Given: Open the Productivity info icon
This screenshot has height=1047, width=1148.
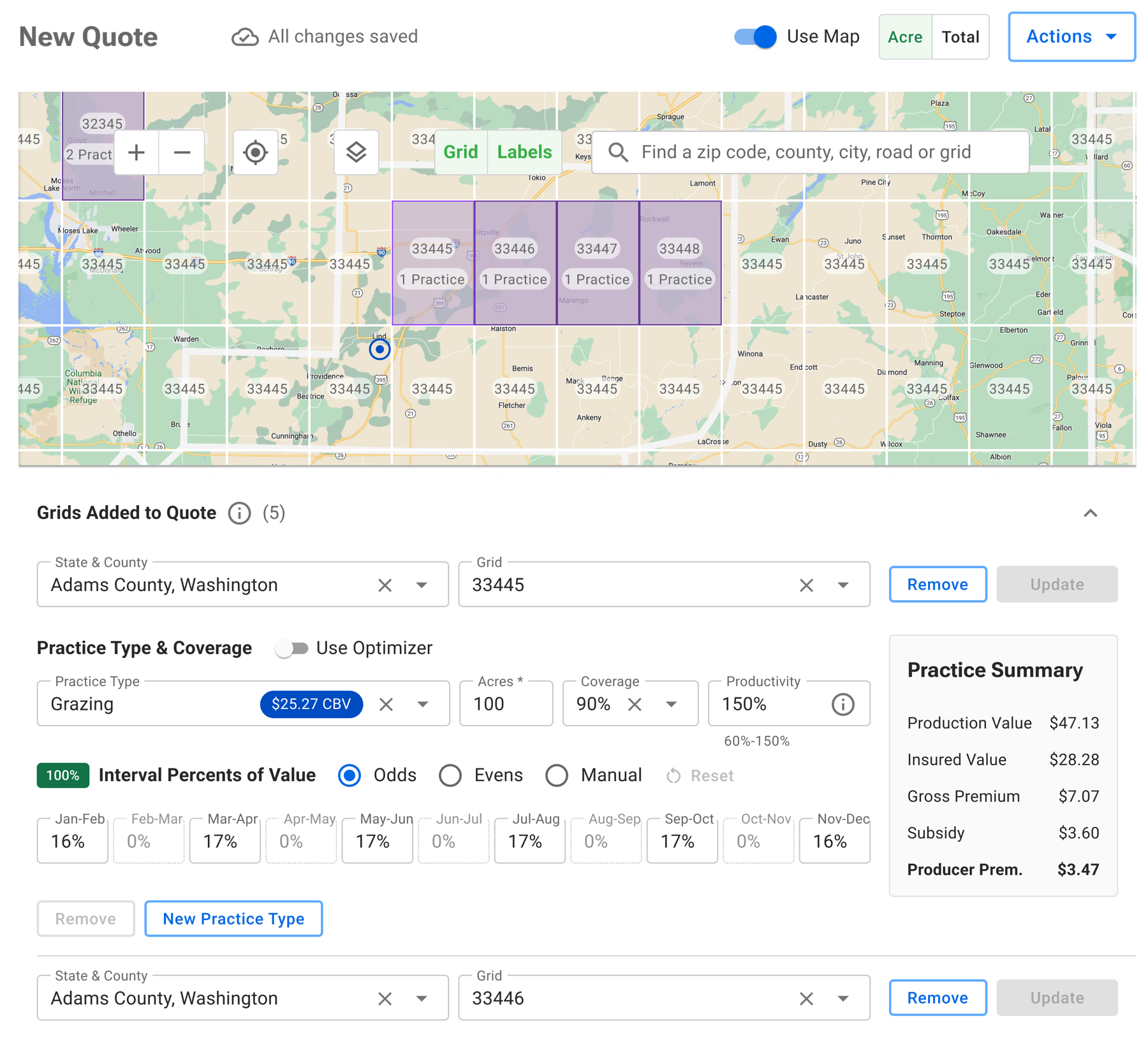Looking at the screenshot, I should [x=843, y=705].
